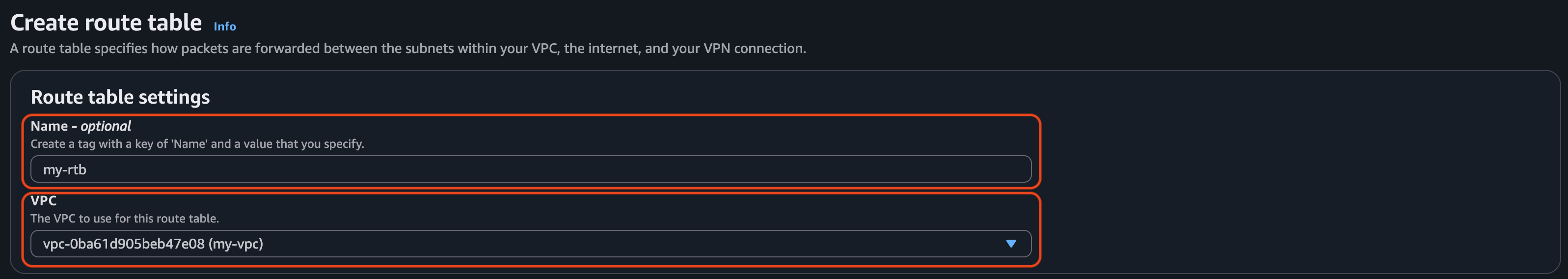Click "The VPC to use for this route table" text
The image size is (1568, 279).
point(124,218)
